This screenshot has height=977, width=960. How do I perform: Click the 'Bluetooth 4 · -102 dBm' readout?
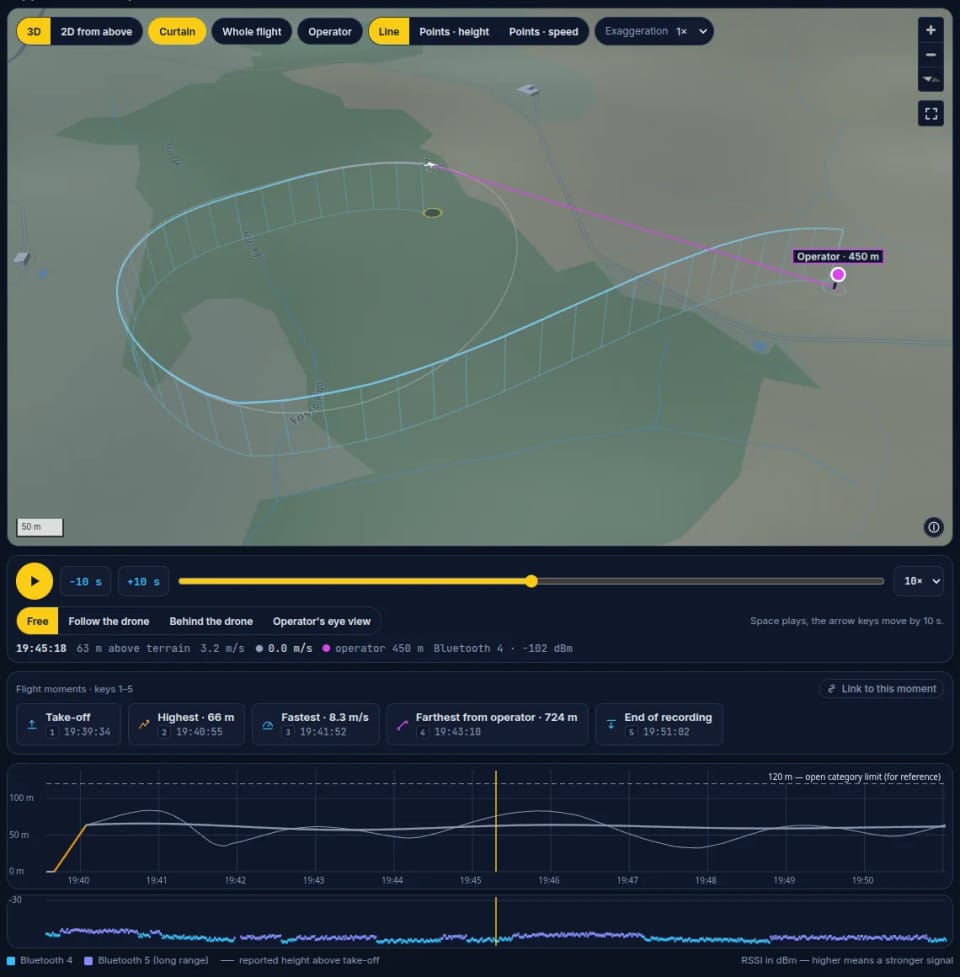[x=503, y=648]
